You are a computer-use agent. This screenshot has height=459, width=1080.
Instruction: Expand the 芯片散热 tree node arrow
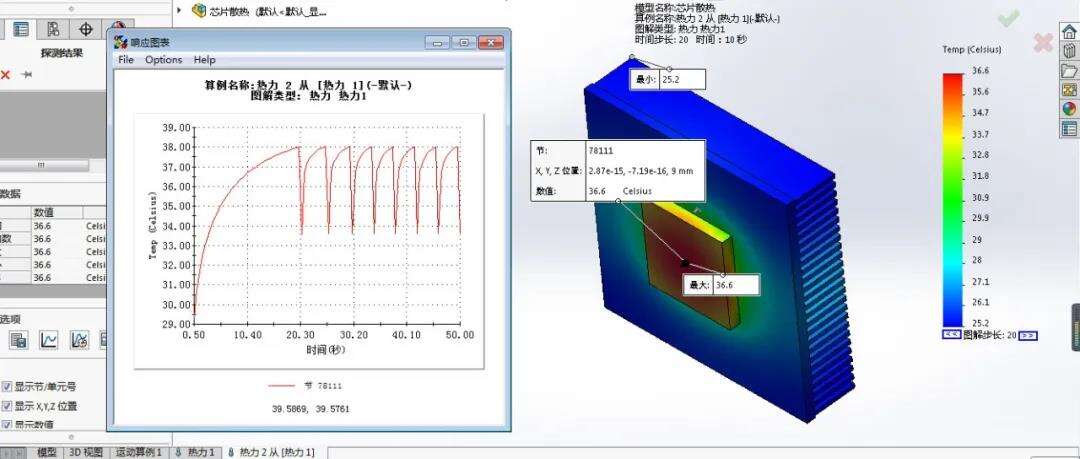179,10
